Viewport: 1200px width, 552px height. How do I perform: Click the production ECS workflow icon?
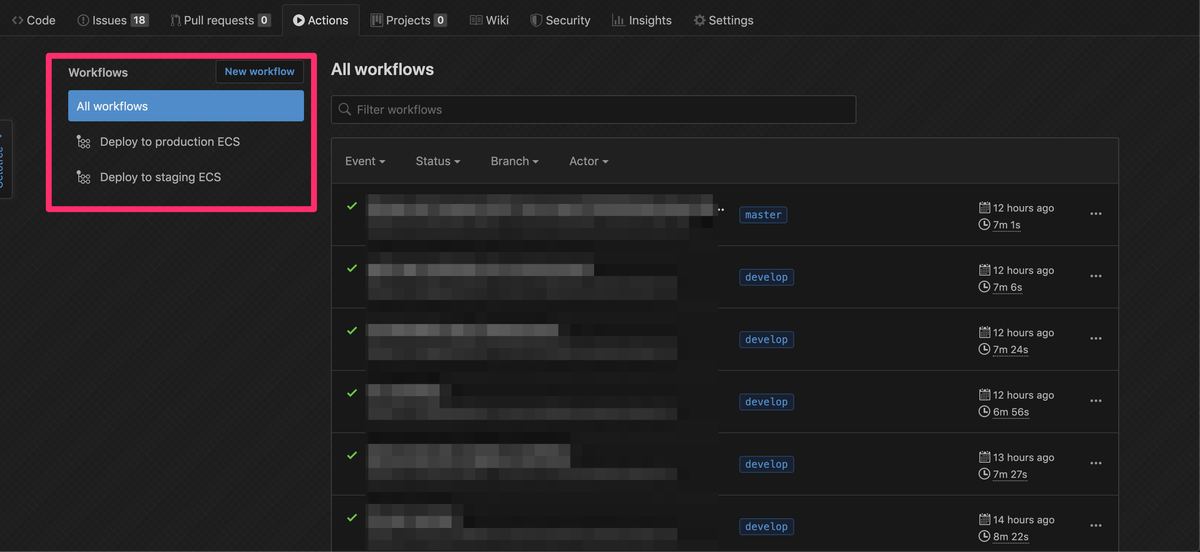click(x=84, y=142)
